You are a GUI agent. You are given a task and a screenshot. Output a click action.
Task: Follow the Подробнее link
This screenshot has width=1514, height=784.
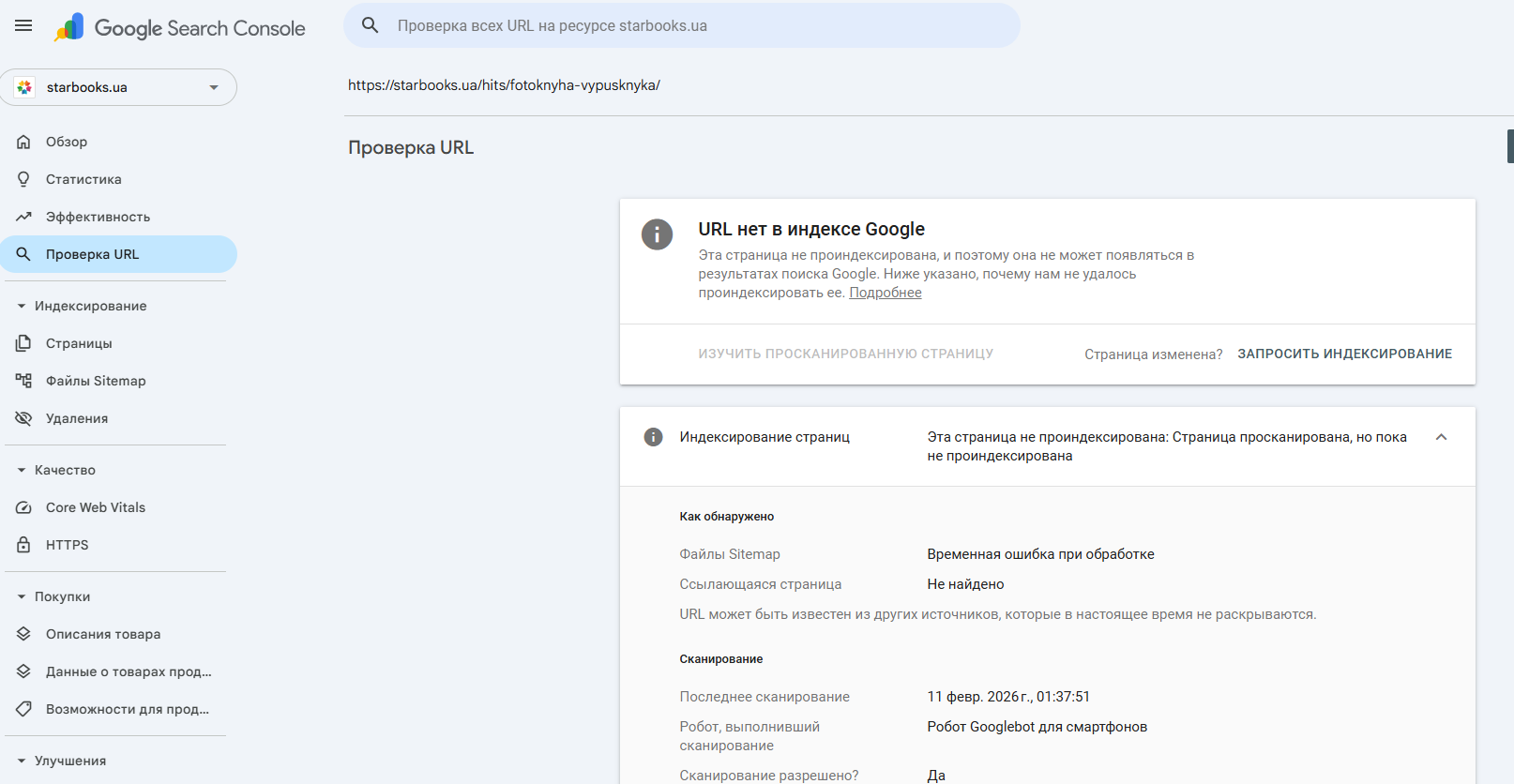[885, 293]
